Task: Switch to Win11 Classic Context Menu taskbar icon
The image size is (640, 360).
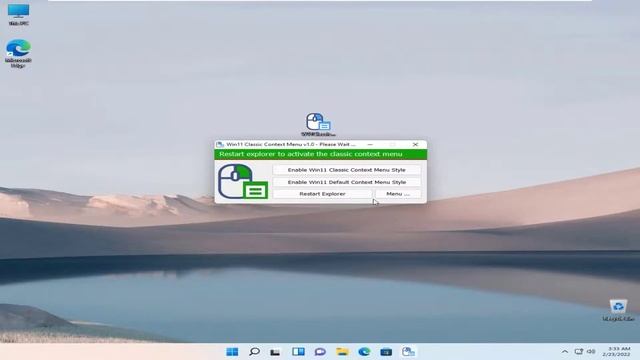Action: point(408,351)
